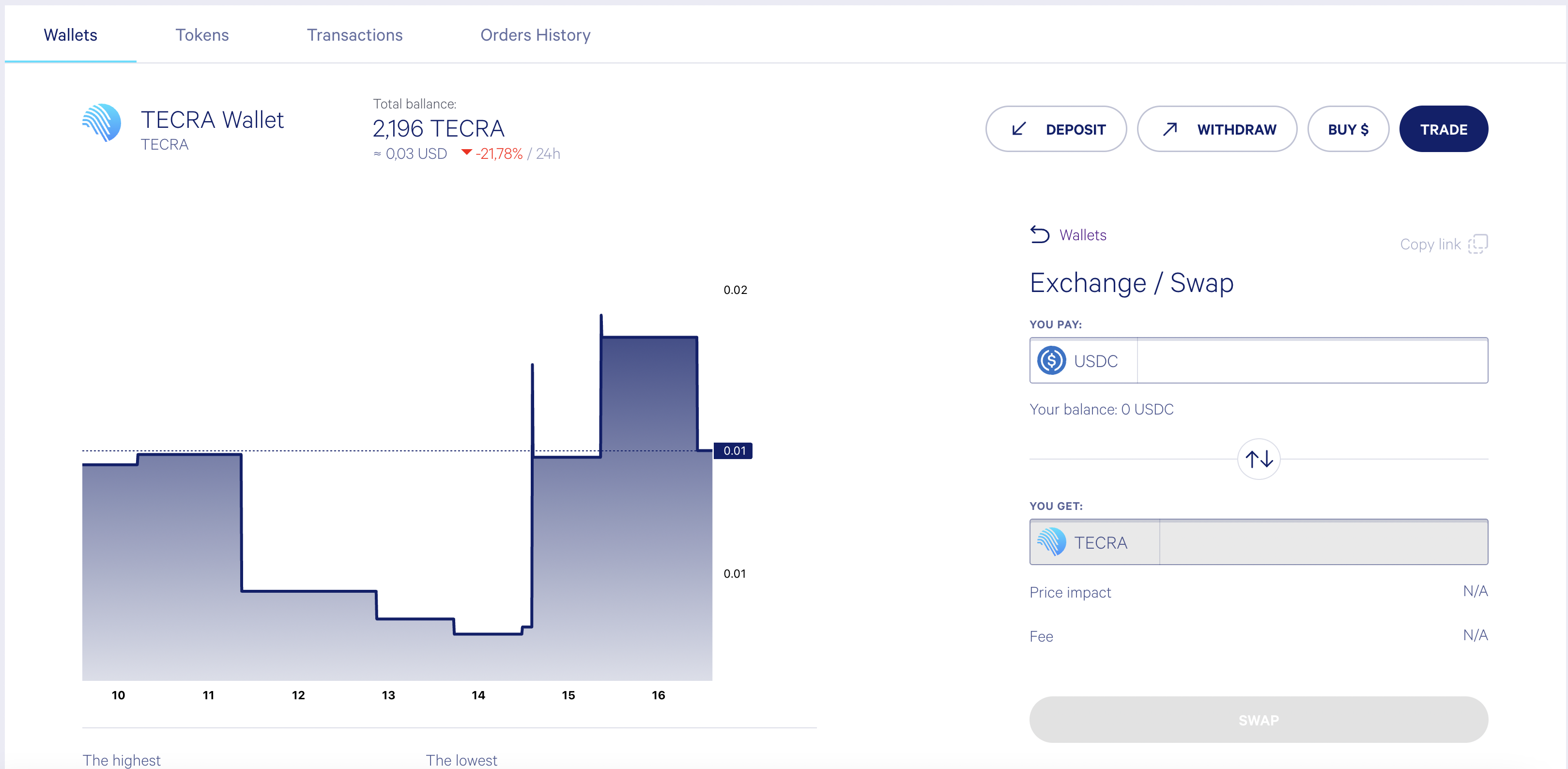Click the Exchange / Swap heading
Image resolution: width=1568 pixels, height=769 pixels.
click(1132, 283)
